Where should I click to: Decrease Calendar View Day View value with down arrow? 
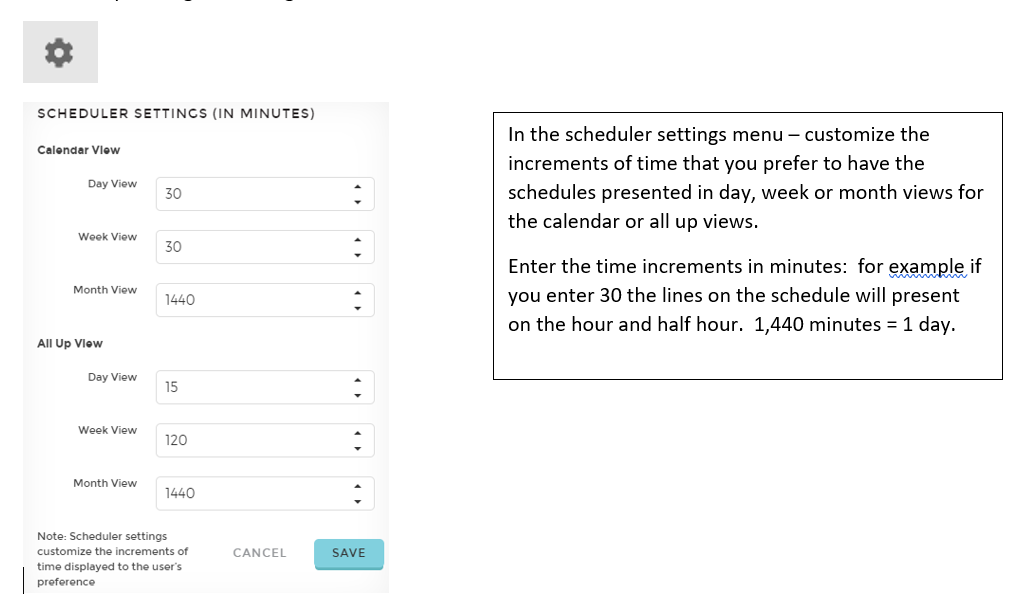358,202
